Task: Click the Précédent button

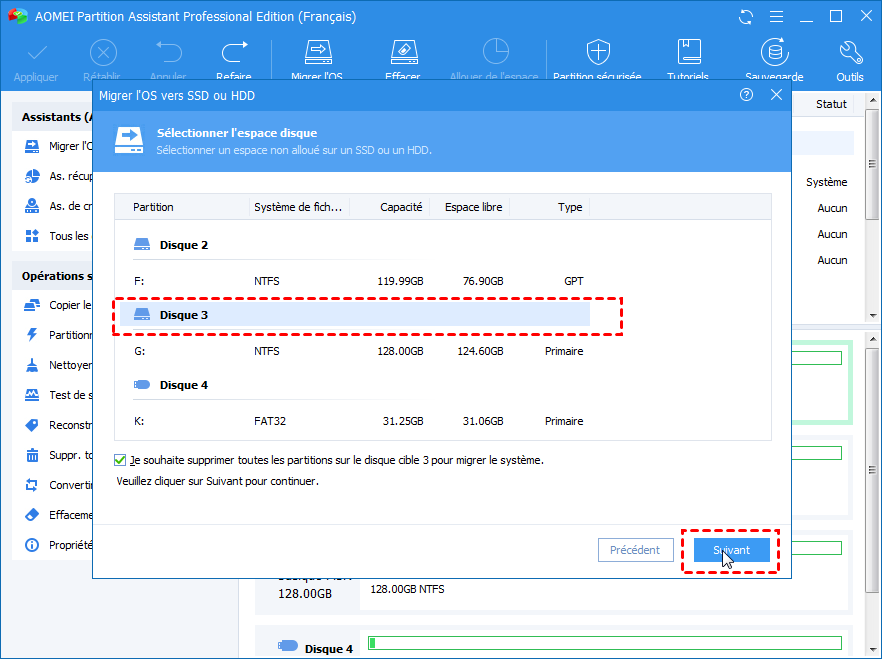Action: pyautogui.click(x=636, y=550)
